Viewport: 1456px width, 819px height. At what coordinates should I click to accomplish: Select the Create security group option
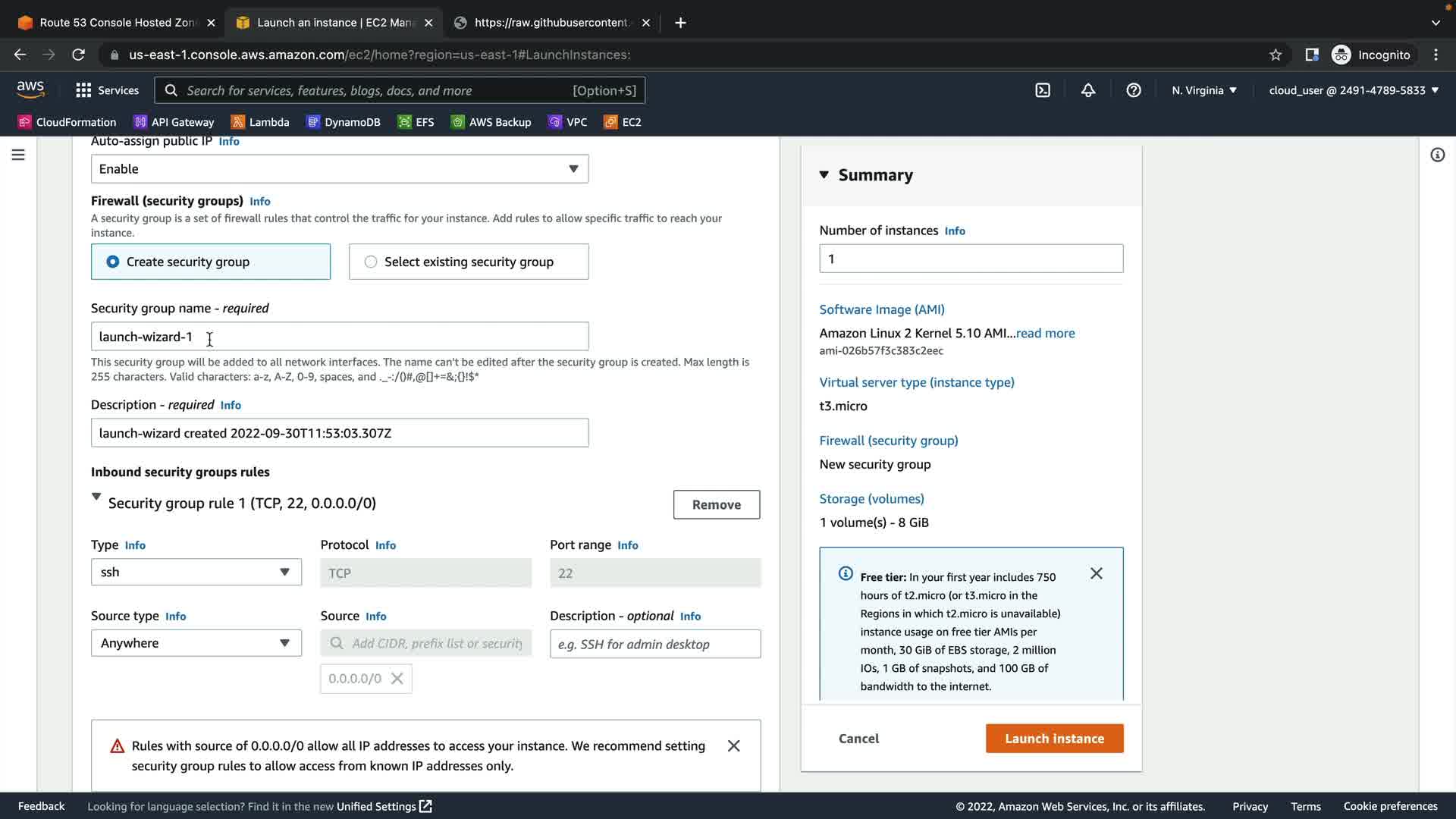[113, 262]
